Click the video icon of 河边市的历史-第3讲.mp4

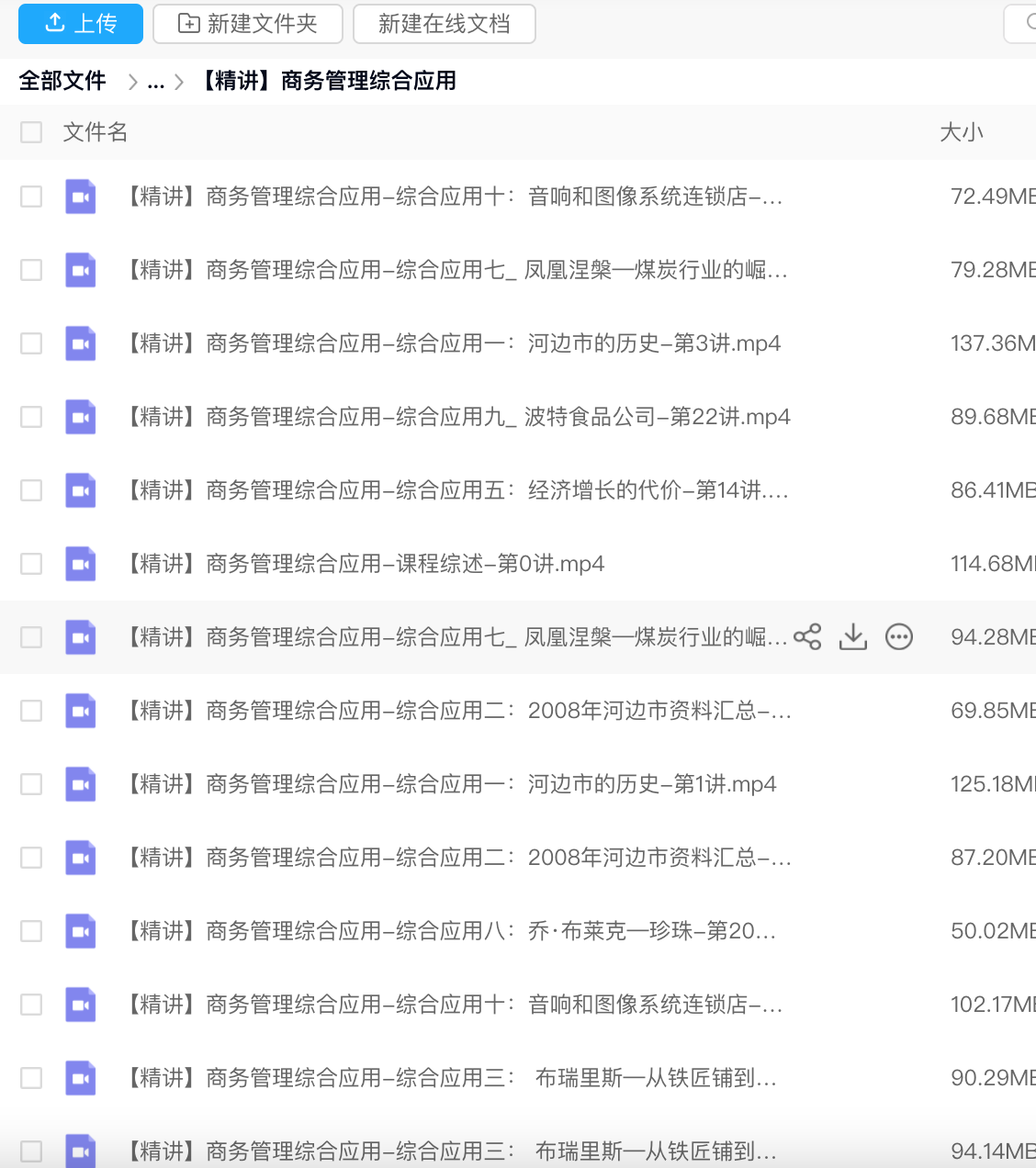click(x=81, y=343)
